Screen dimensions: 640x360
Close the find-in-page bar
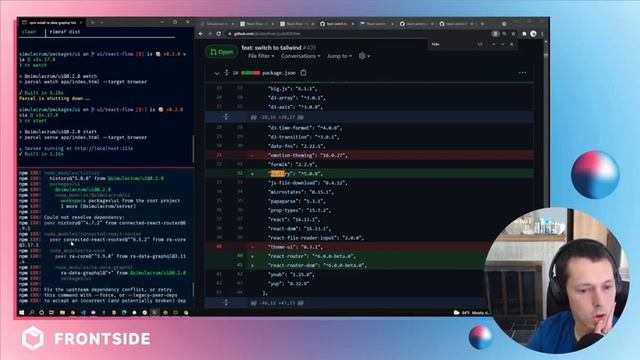tap(511, 44)
